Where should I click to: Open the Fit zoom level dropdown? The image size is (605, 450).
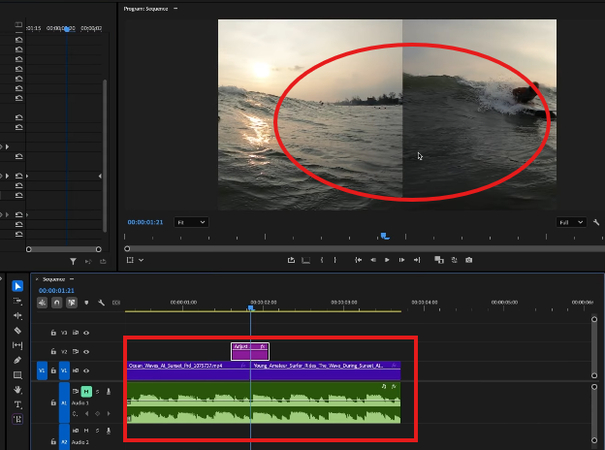pos(191,222)
